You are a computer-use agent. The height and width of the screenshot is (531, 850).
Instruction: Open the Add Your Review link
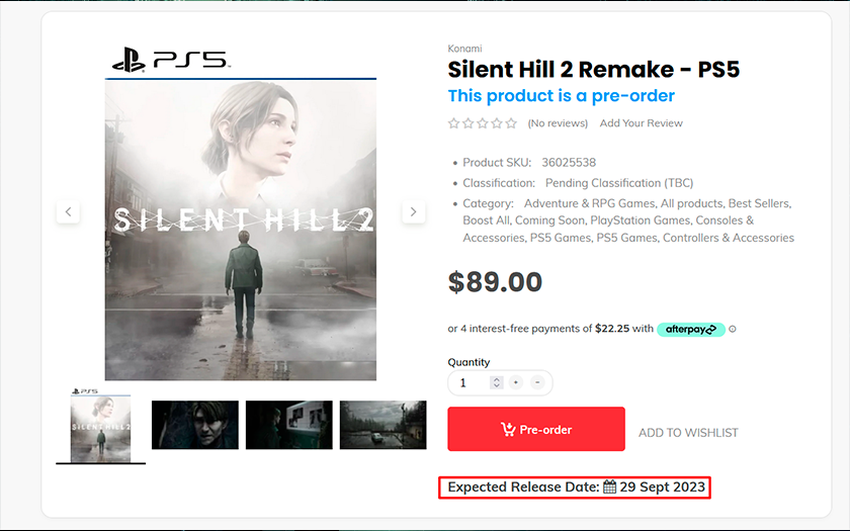pyautogui.click(x=641, y=124)
